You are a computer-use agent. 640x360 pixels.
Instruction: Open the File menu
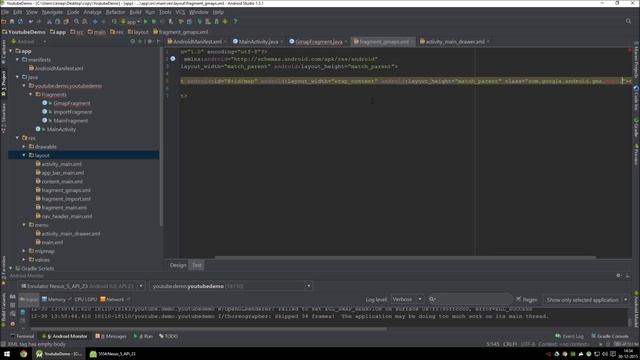5,12
